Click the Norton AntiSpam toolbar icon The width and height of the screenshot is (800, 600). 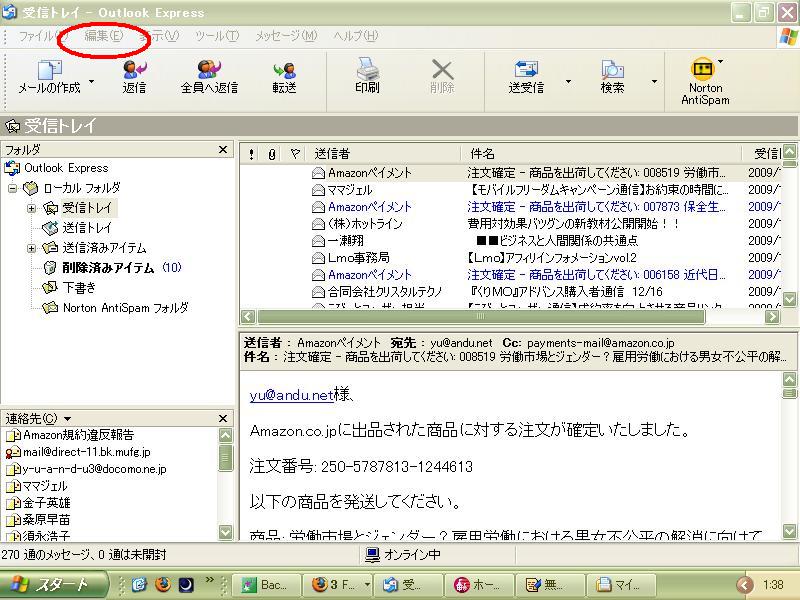703,68
